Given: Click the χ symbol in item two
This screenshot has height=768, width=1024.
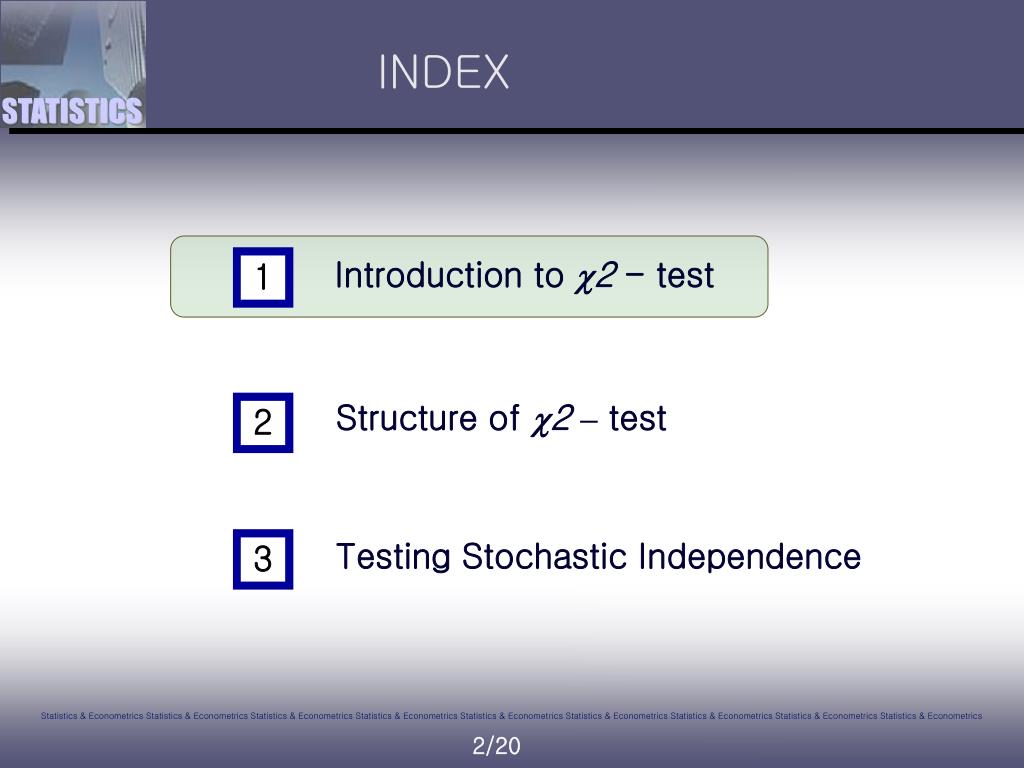Looking at the screenshot, I should (x=541, y=421).
